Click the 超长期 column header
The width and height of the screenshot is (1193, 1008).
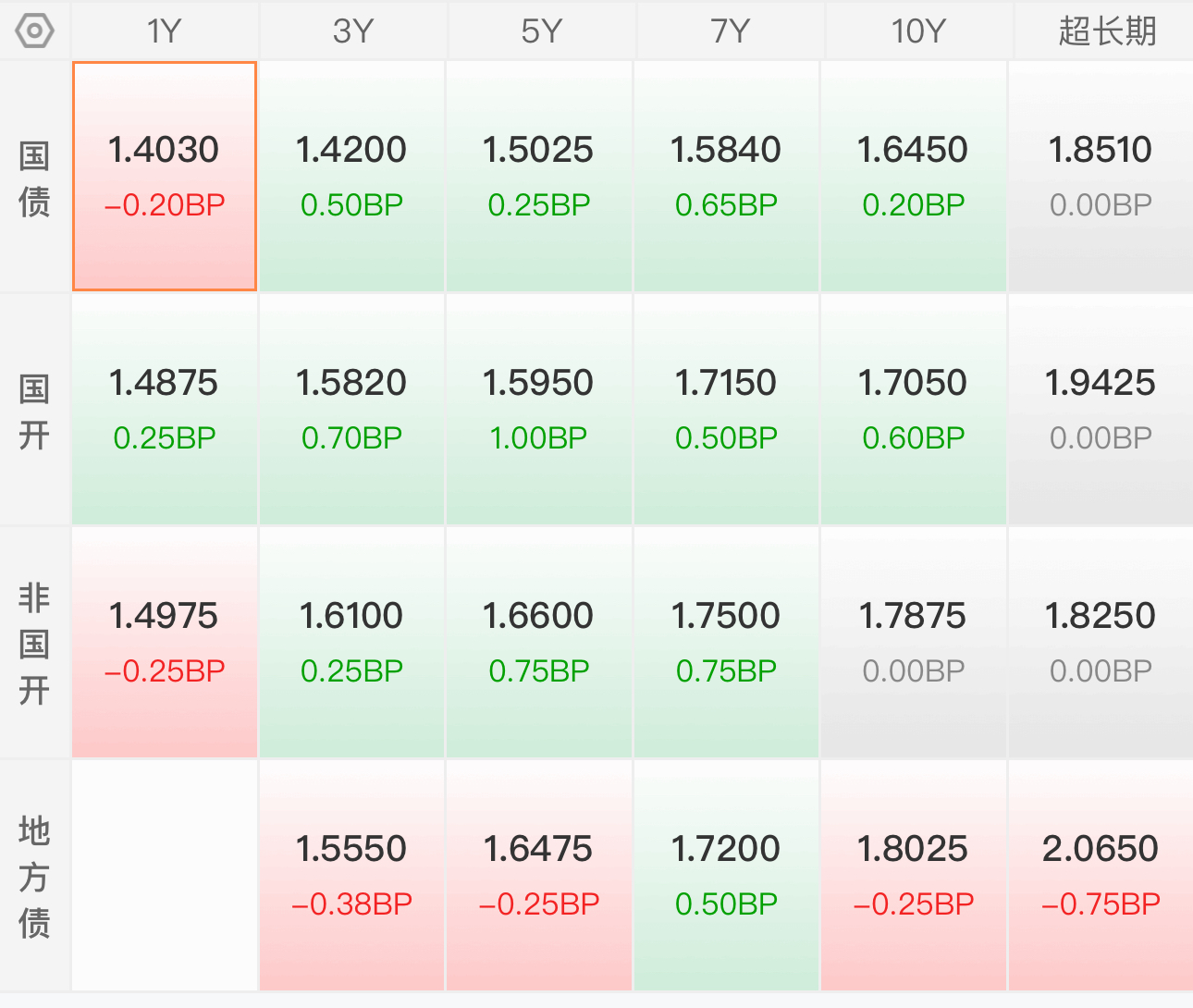[x=1106, y=31]
